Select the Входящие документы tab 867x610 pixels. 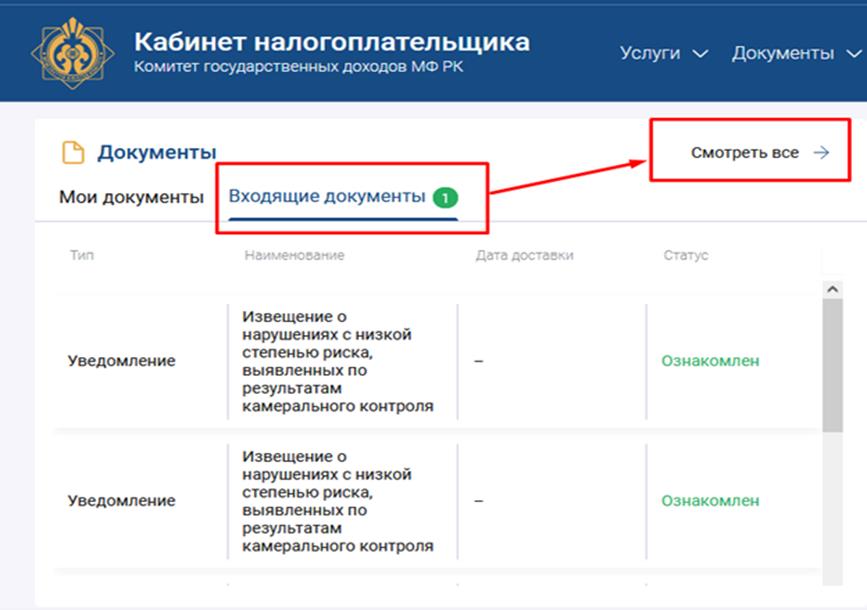326,197
